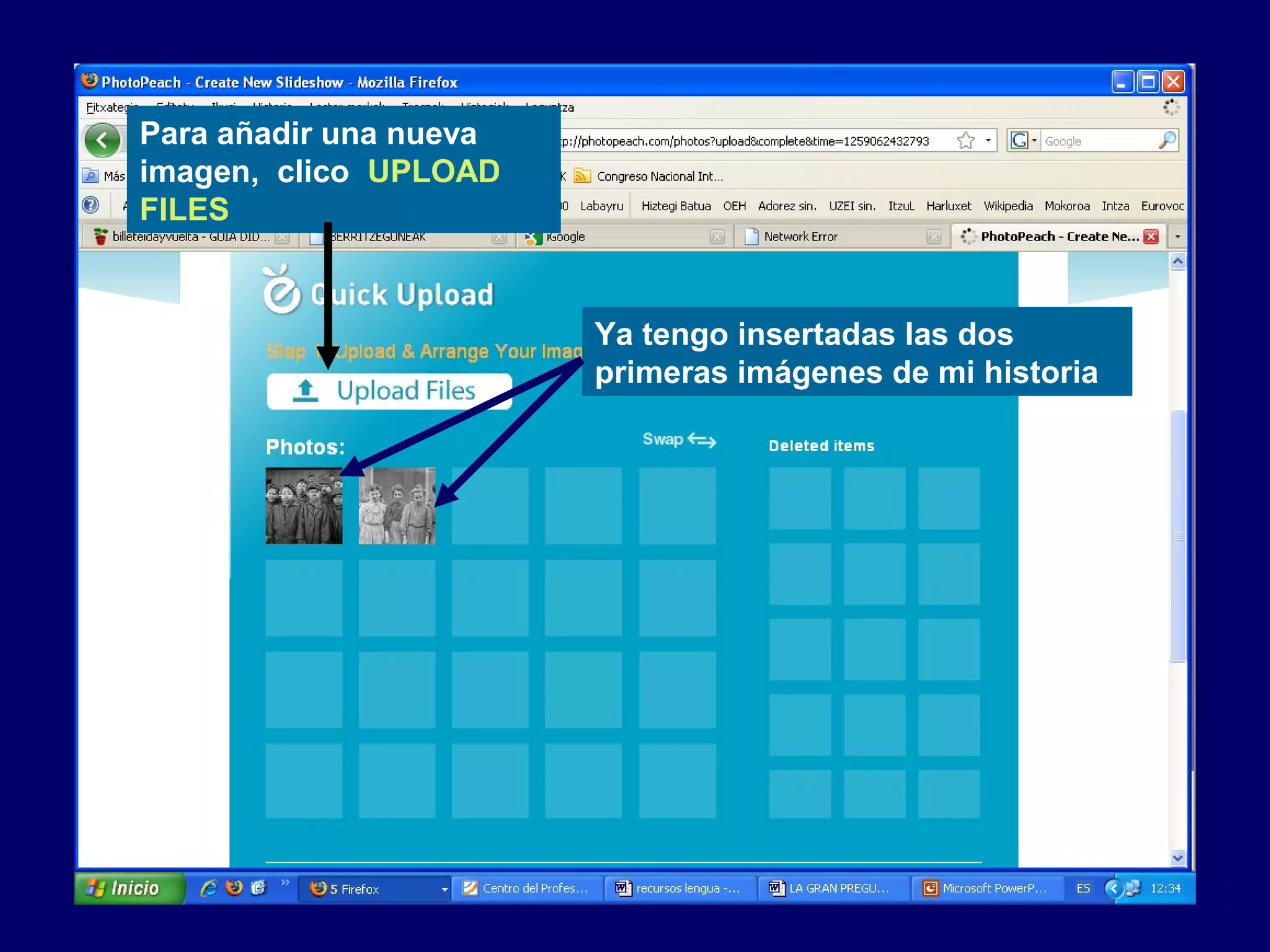The image size is (1270, 952).
Task: Switch to Microsoft PowerP... taskbar window
Action: (x=987, y=889)
